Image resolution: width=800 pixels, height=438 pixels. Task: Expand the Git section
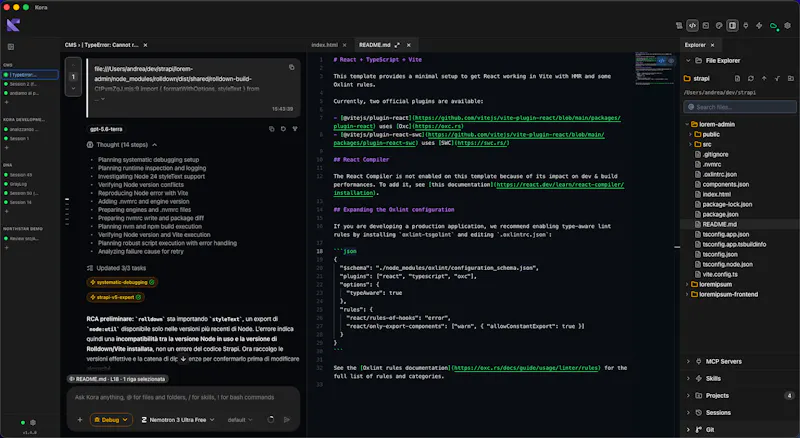pos(688,430)
